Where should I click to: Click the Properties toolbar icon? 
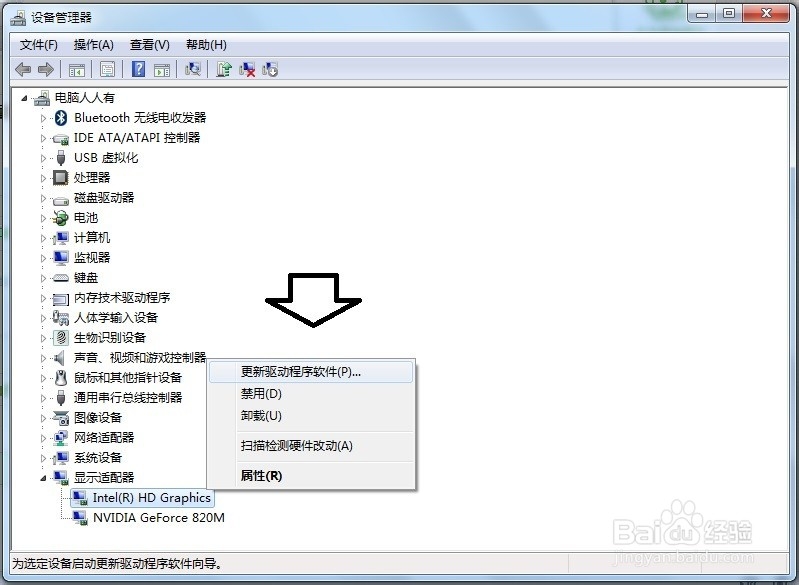107,69
